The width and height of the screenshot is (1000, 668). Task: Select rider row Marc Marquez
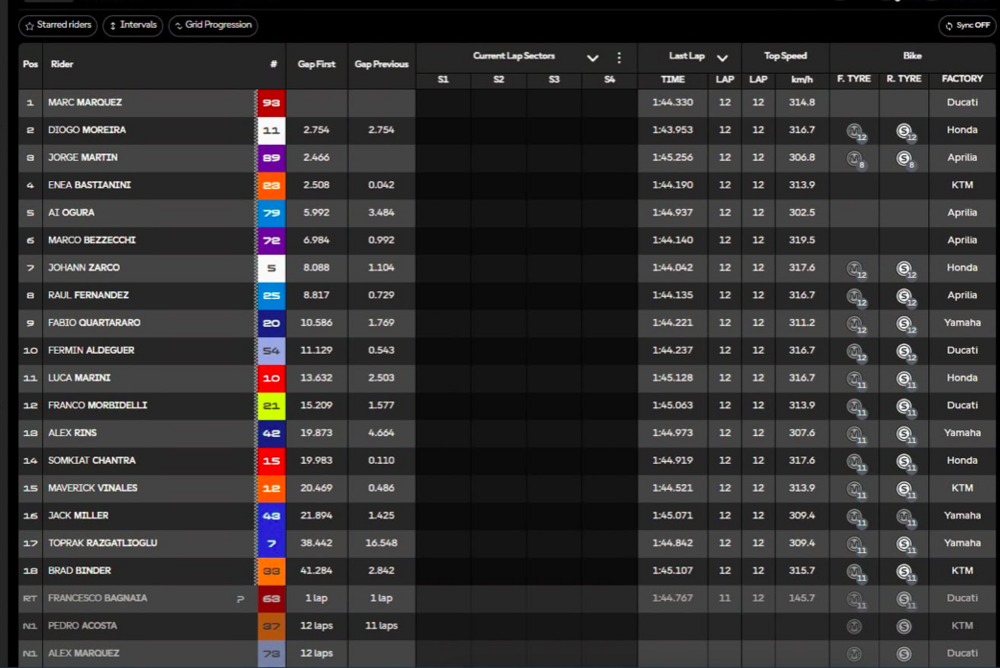pyautogui.click(x=507, y=103)
